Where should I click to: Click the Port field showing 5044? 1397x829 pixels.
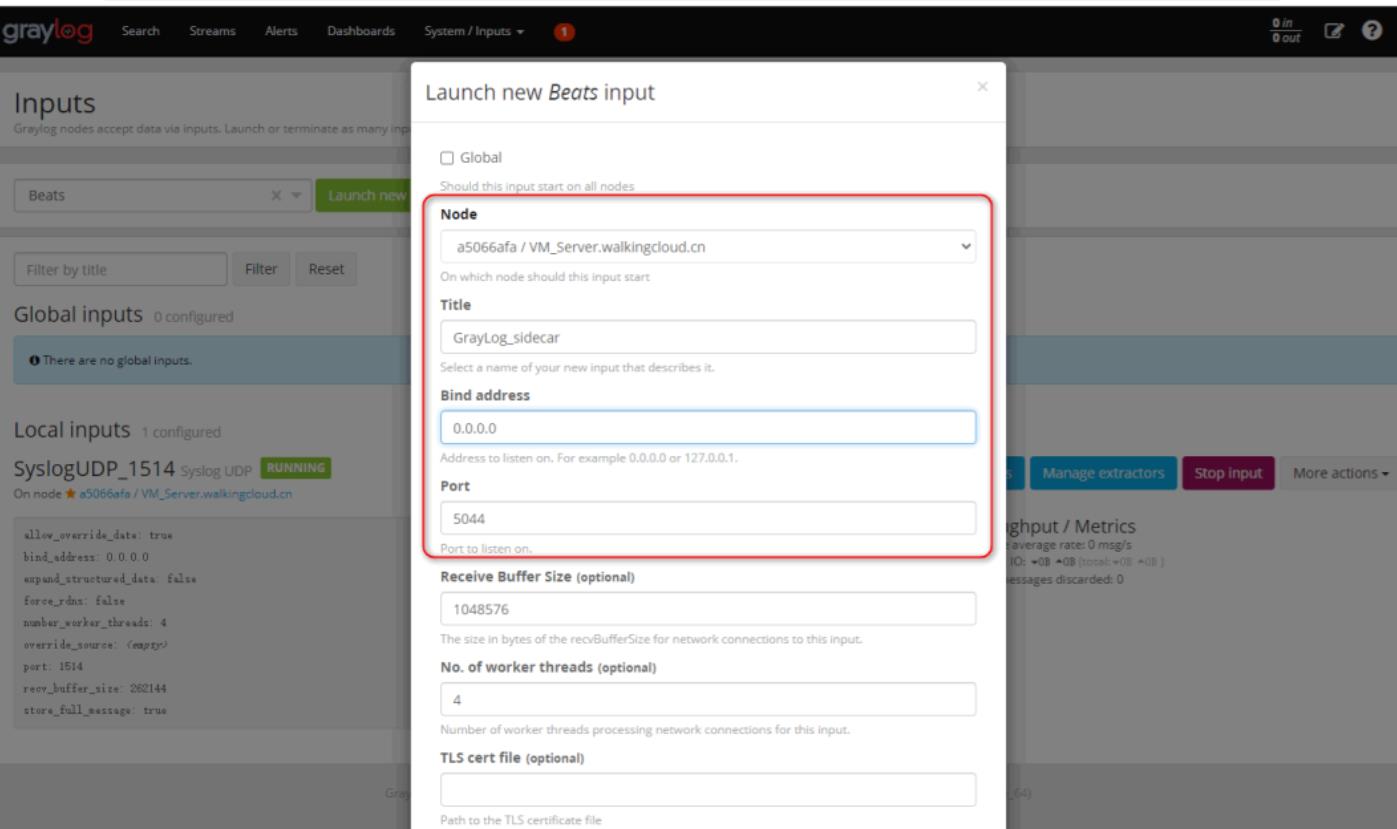click(x=708, y=518)
